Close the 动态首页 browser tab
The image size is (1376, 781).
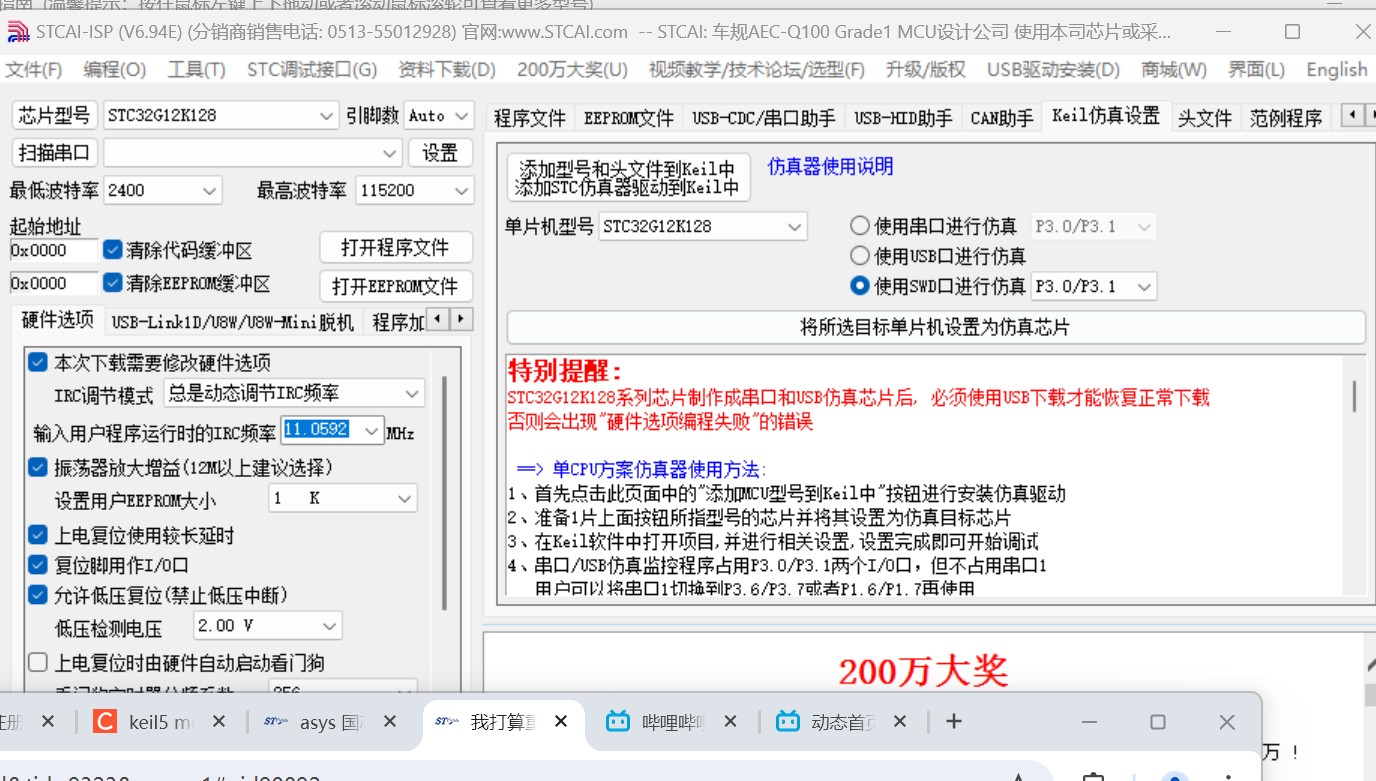coord(900,721)
